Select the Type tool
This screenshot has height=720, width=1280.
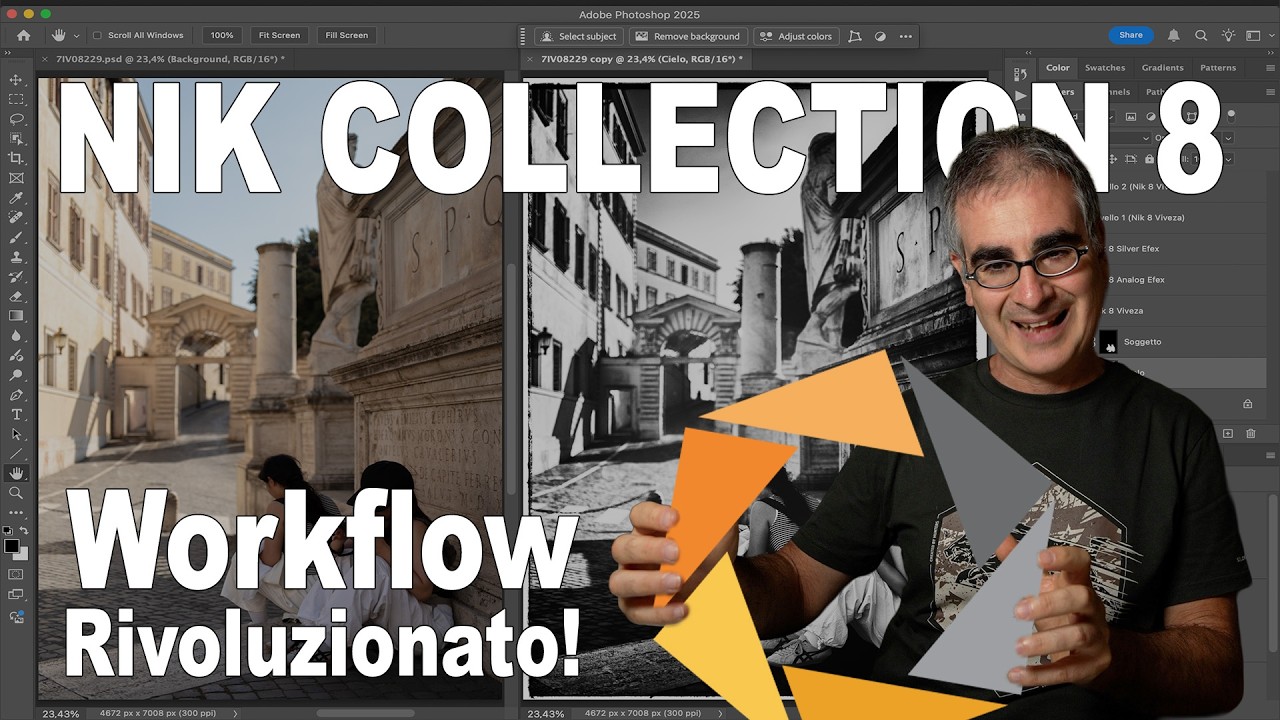click(x=16, y=414)
